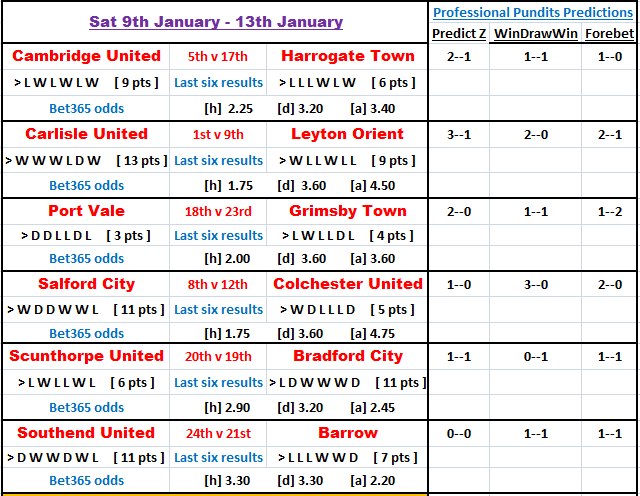Screen dimensions: 640x496
Task: Click the Harrogate Town team cell
Action: click(348, 56)
